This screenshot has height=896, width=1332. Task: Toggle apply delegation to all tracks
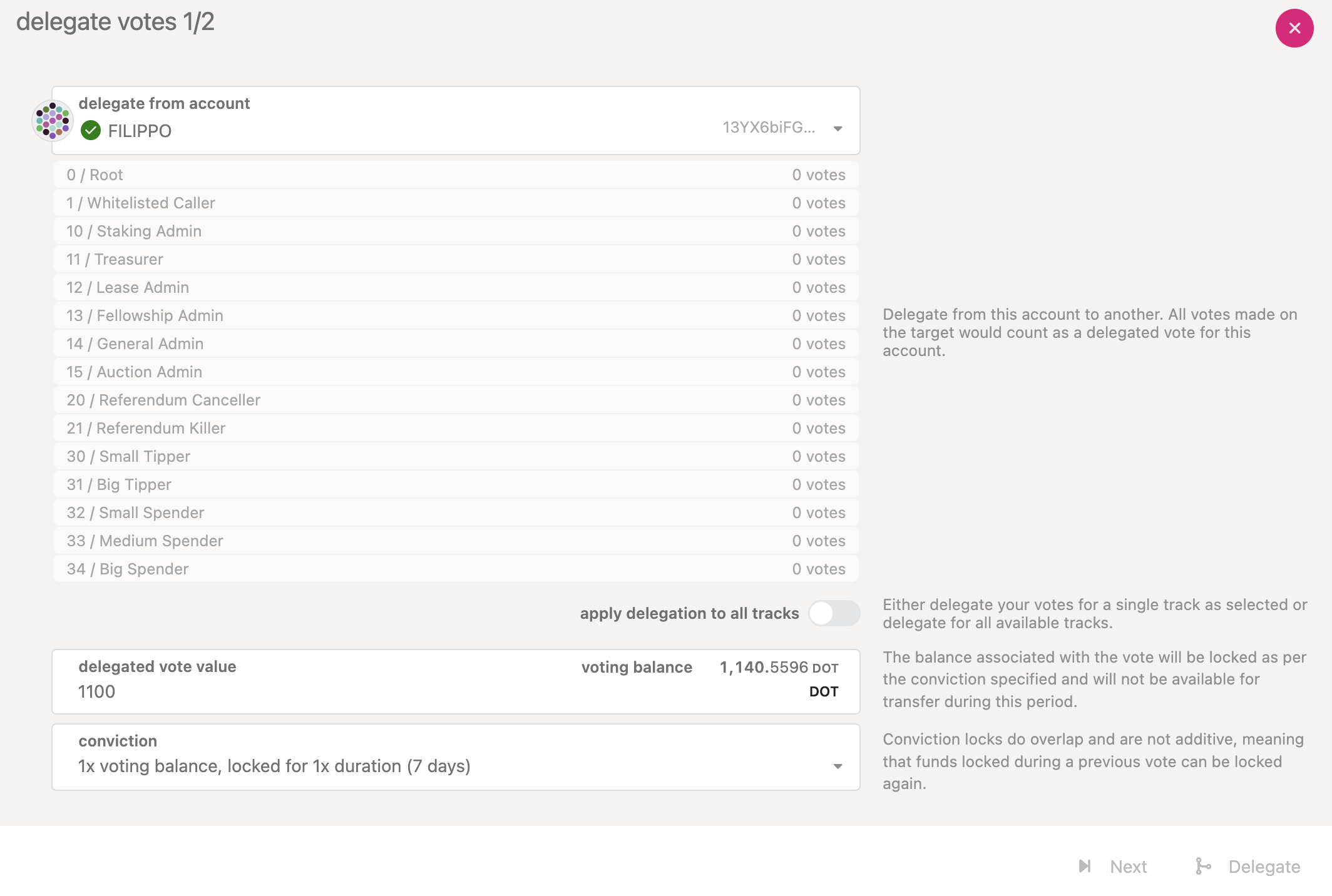click(833, 613)
